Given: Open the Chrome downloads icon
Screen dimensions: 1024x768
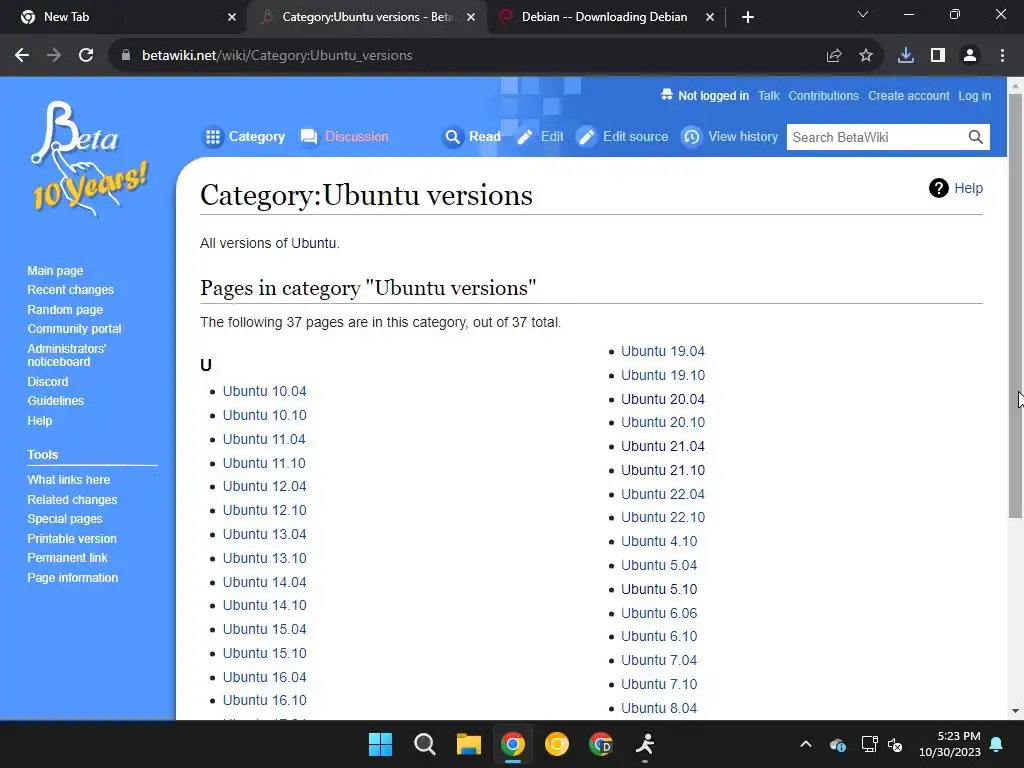Looking at the screenshot, I should click(x=906, y=56).
